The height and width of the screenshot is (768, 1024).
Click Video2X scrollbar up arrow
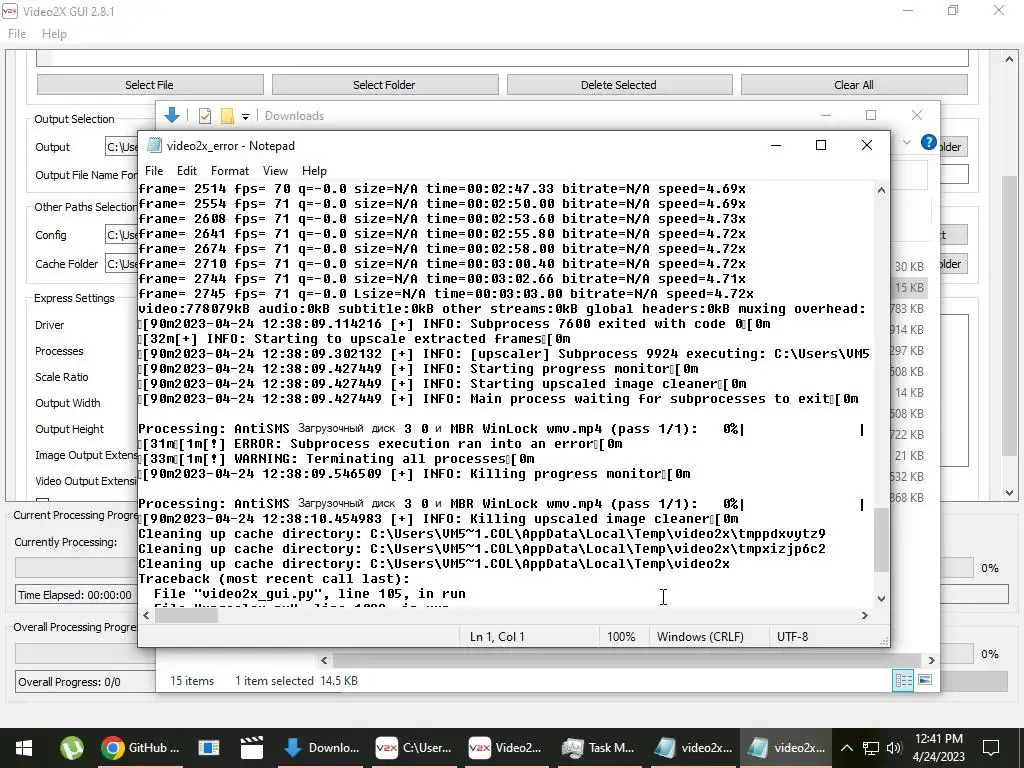pos(1010,60)
